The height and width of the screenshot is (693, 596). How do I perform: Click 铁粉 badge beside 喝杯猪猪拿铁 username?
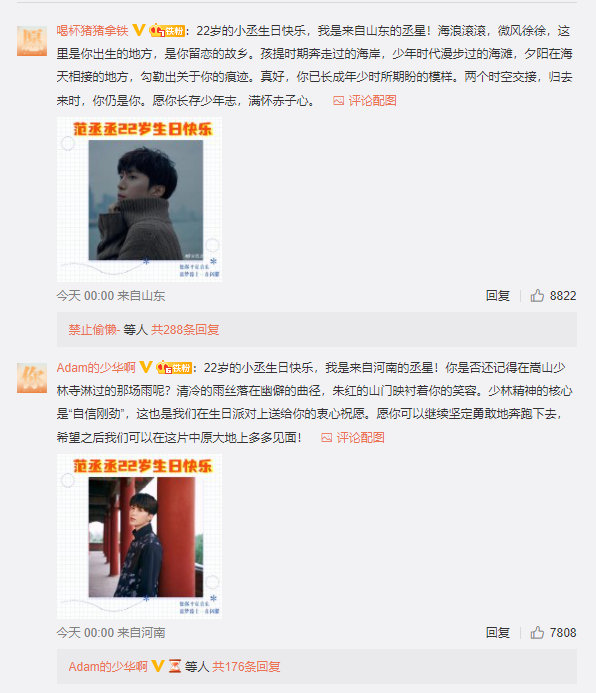[x=167, y=30]
